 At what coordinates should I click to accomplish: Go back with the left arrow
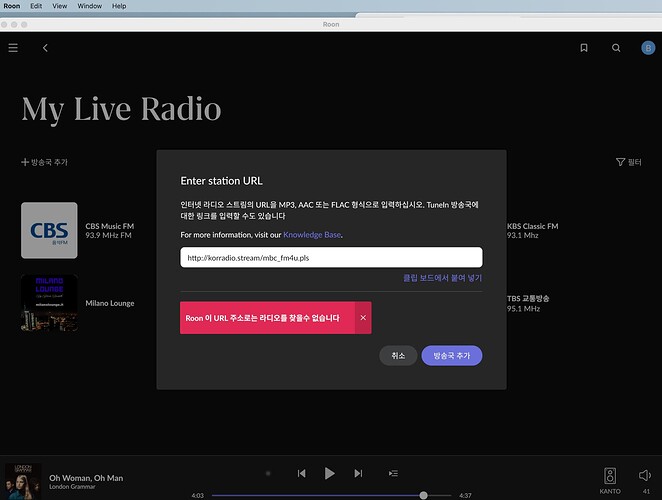point(45,48)
